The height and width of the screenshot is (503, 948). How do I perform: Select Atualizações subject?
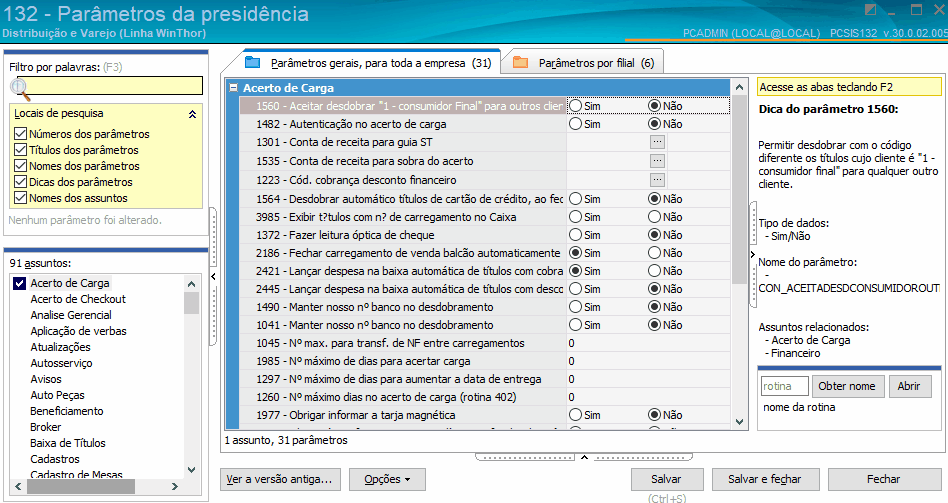pyautogui.click(x=60, y=347)
